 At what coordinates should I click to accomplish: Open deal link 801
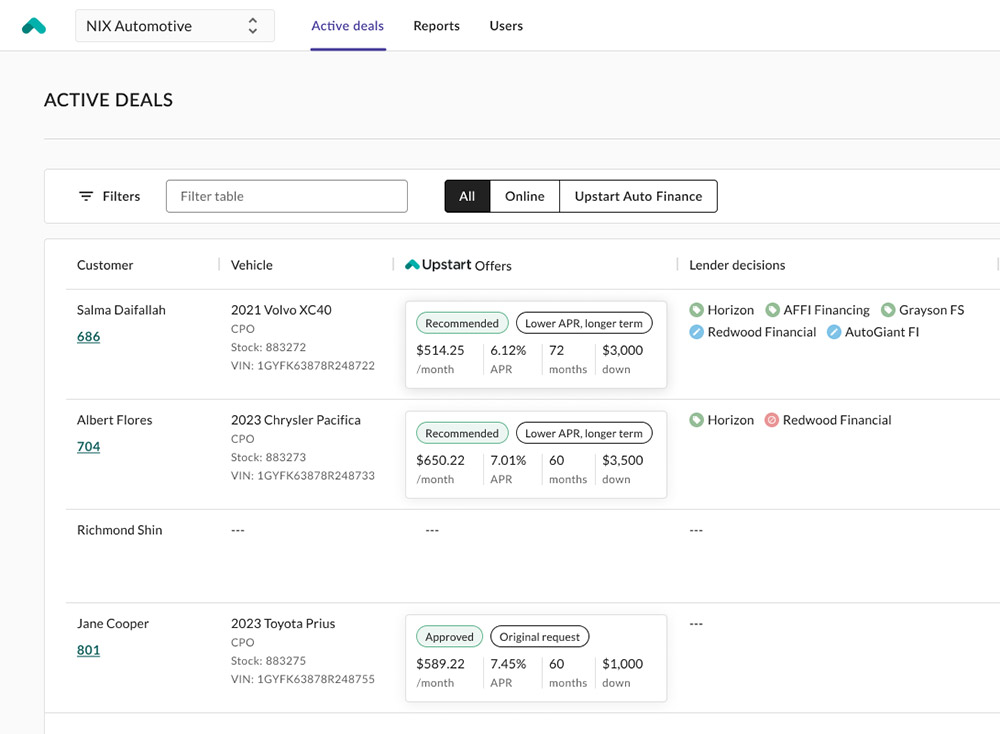pos(89,650)
